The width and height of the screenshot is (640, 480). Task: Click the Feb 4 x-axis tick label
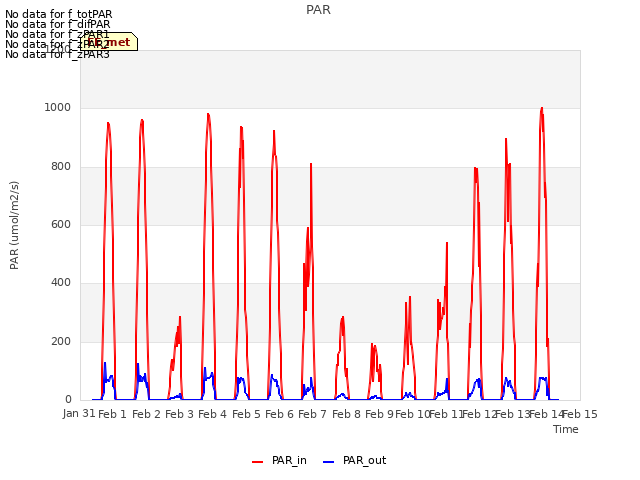213,414
